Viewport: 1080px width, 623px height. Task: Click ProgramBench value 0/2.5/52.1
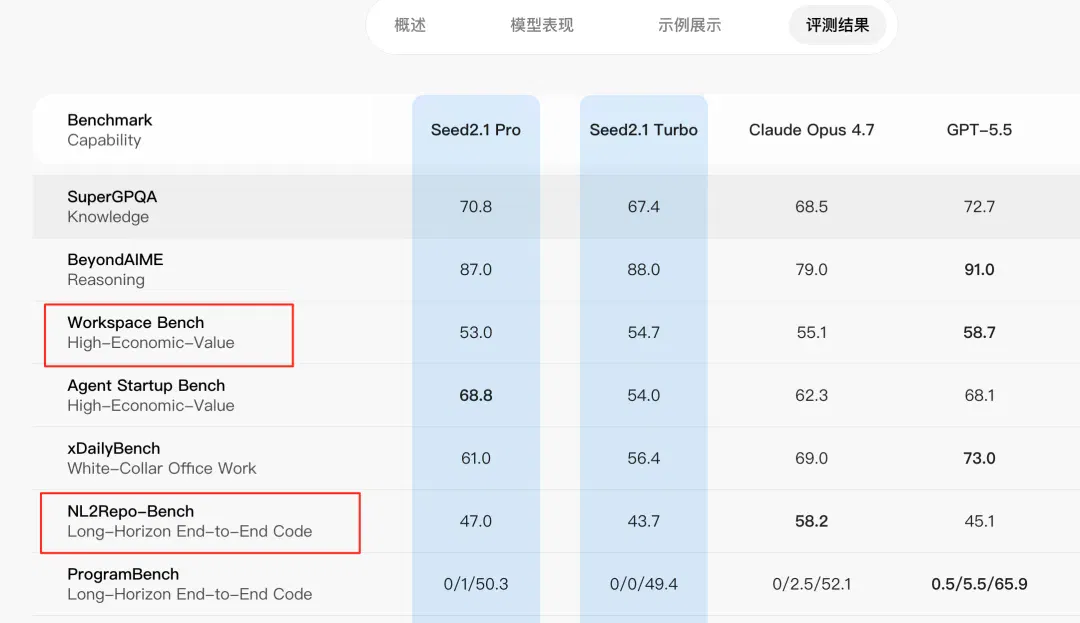pos(811,584)
